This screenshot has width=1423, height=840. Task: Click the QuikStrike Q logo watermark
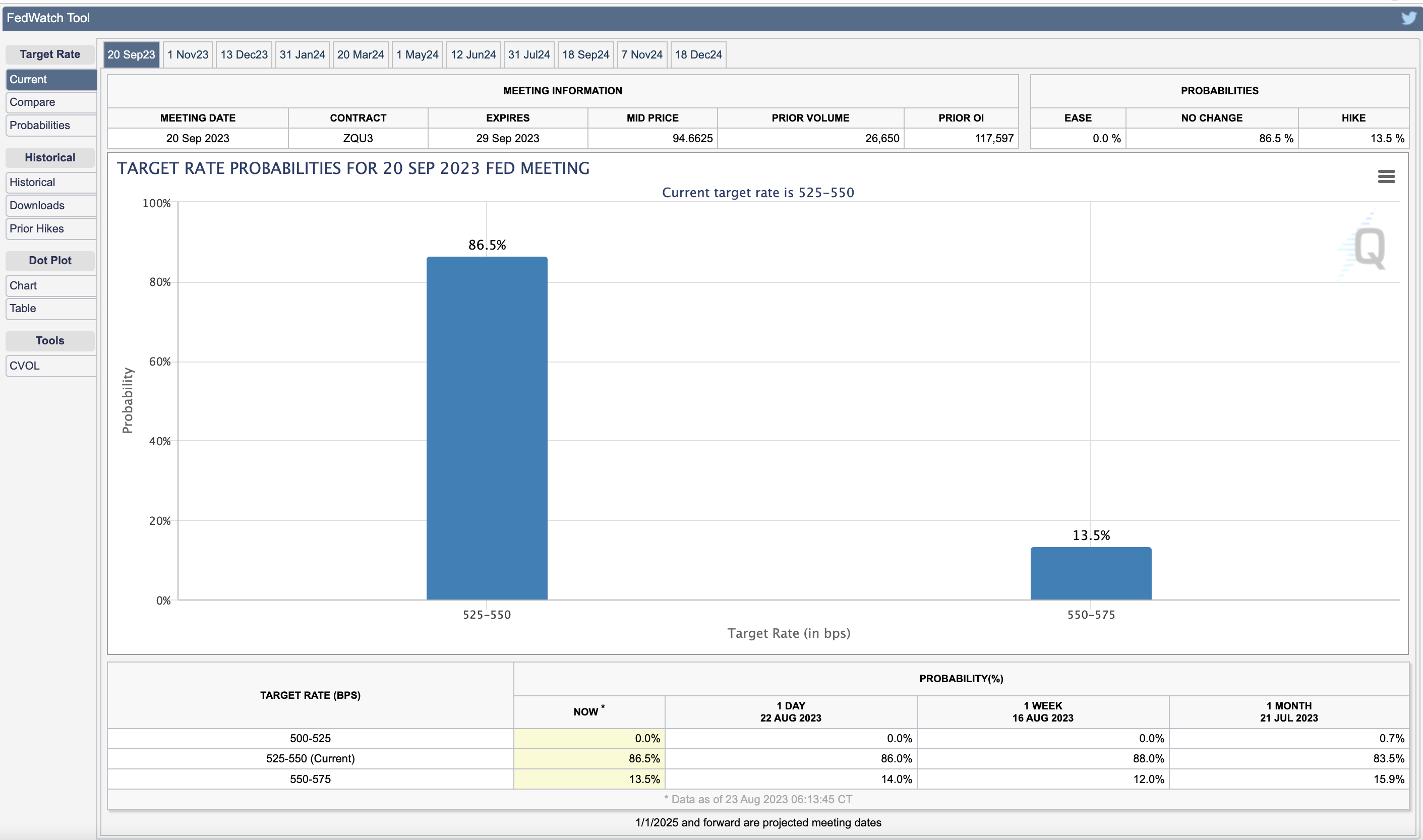pyautogui.click(x=1369, y=248)
